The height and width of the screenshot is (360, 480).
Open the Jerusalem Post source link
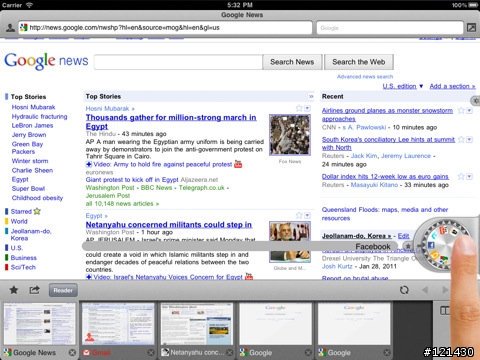(x=108, y=195)
